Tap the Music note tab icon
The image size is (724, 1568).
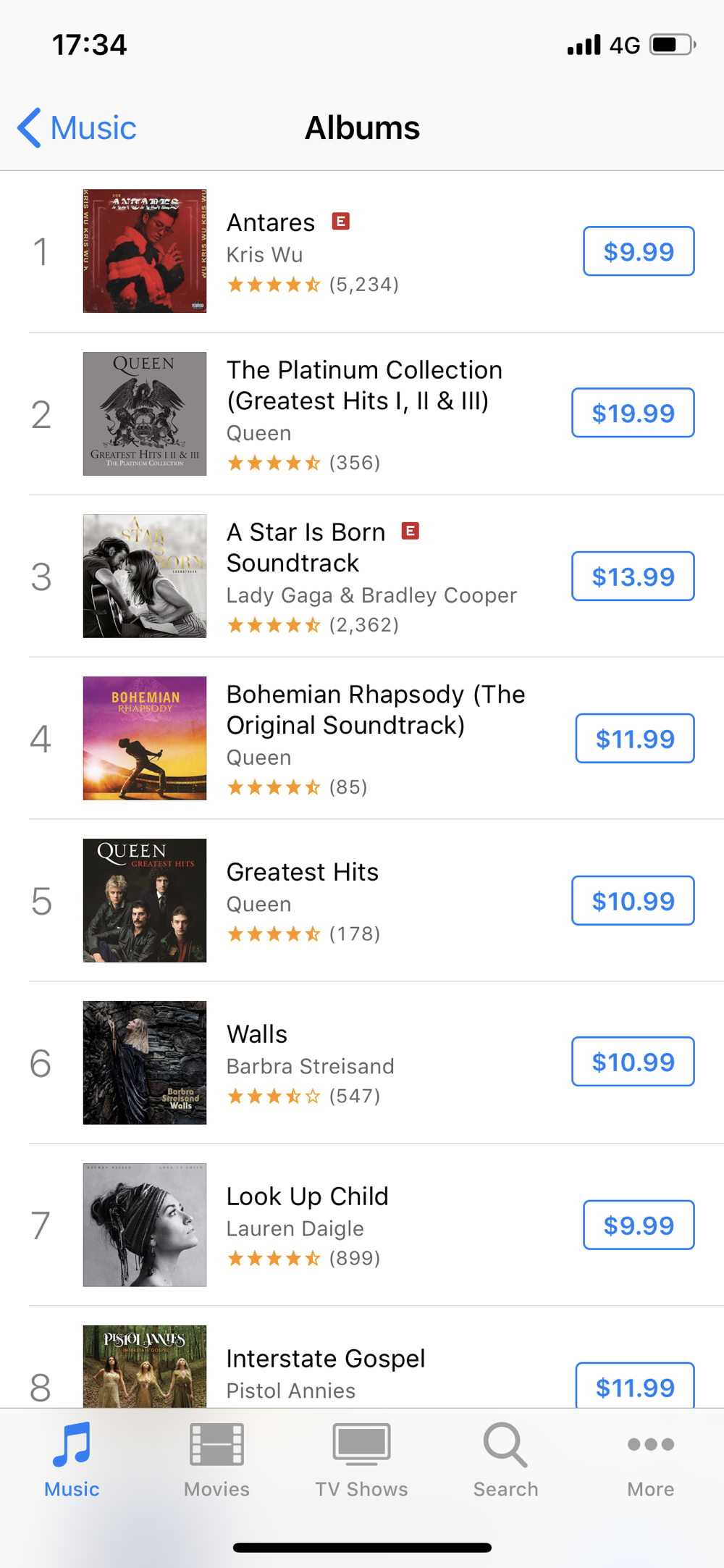[72, 1445]
